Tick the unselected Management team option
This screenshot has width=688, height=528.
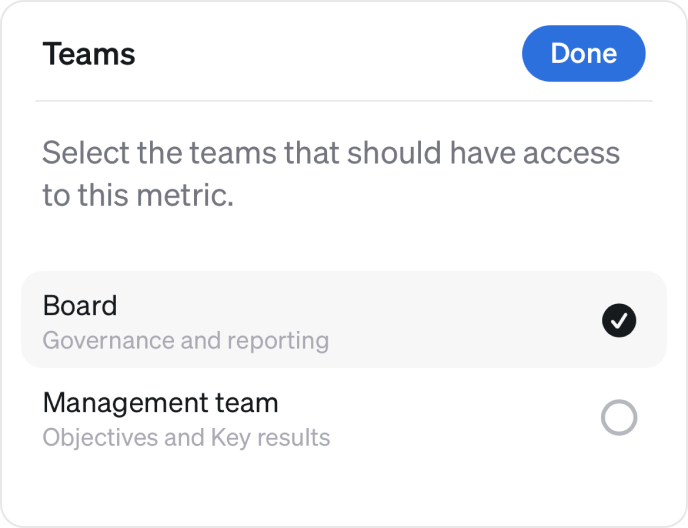tap(619, 417)
